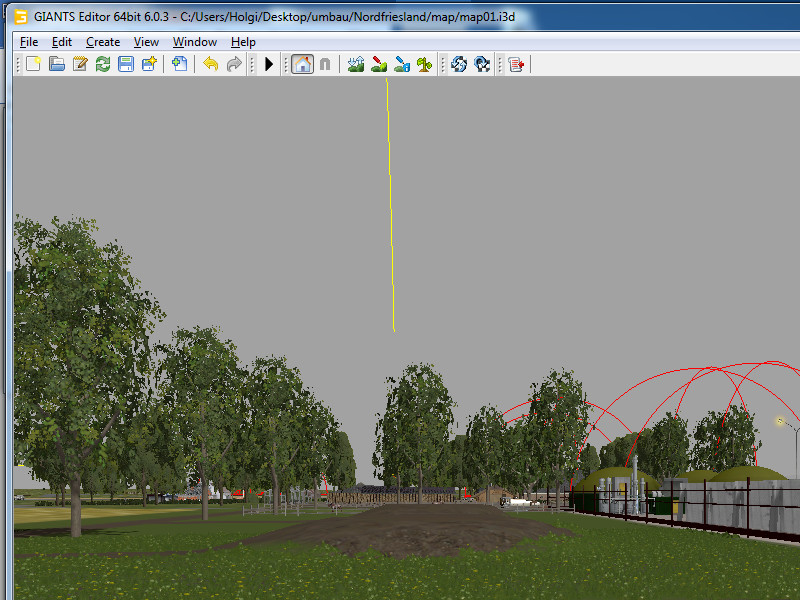
Task: Click the Save floppy disk icon
Action: point(126,64)
